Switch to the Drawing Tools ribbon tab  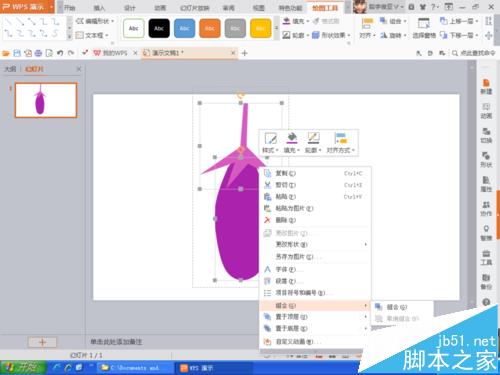[325, 8]
